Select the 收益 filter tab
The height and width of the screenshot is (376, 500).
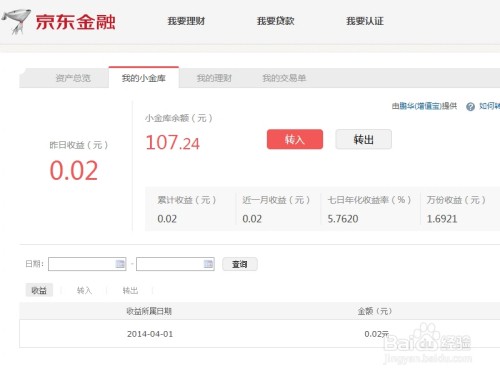pyautogui.click(x=39, y=290)
